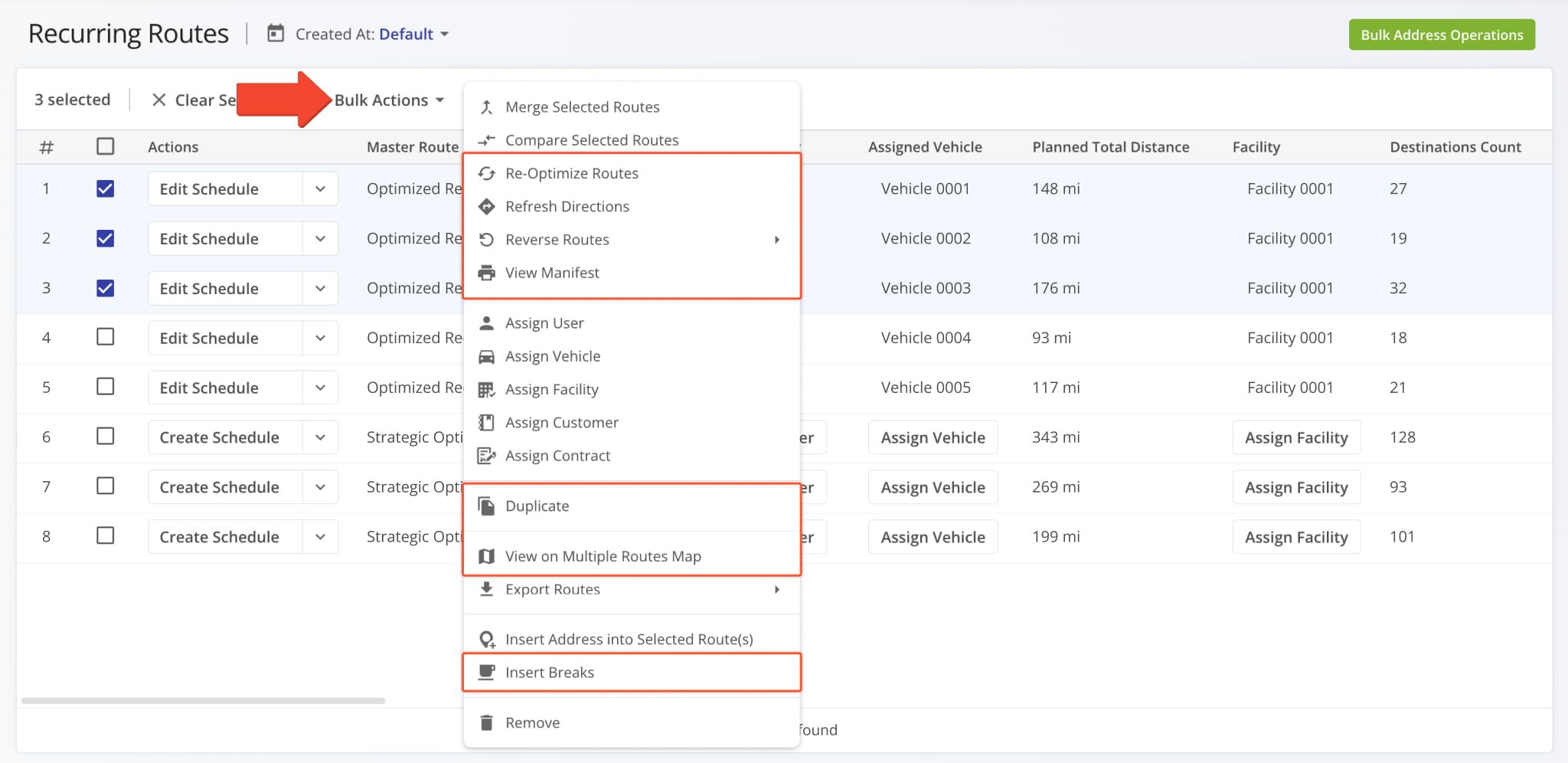This screenshot has height=763, width=1568.
Task: Choose Re-Optimize Routes menu entry
Action: [x=632, y=173]
